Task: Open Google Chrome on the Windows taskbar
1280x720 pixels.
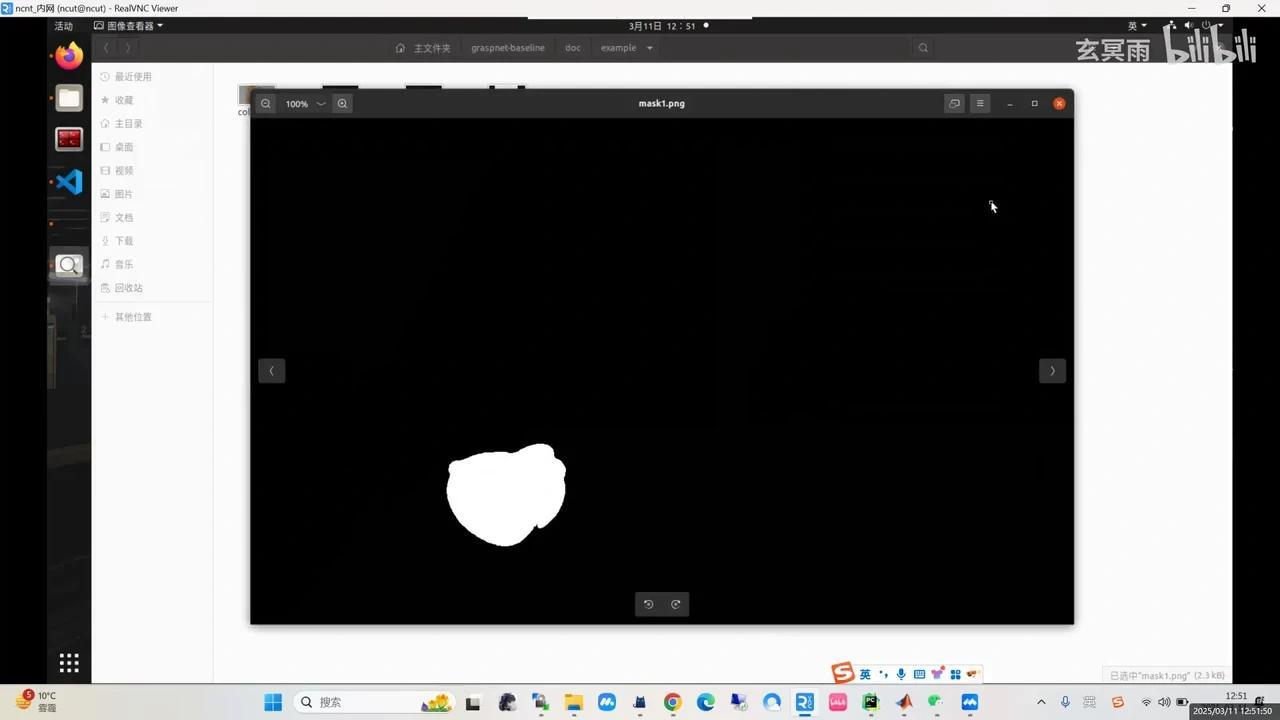Action: pos(672,702)
